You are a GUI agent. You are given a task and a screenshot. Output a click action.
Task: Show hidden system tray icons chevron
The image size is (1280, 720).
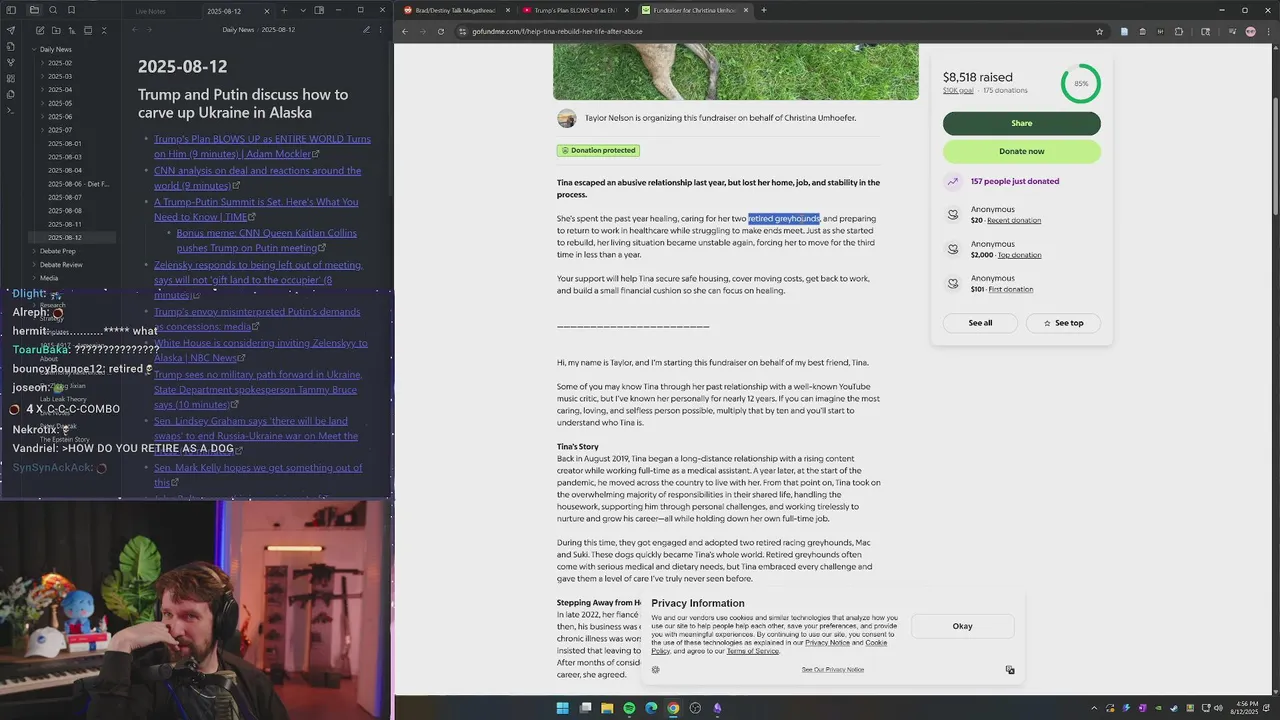tap(1096, 708)
